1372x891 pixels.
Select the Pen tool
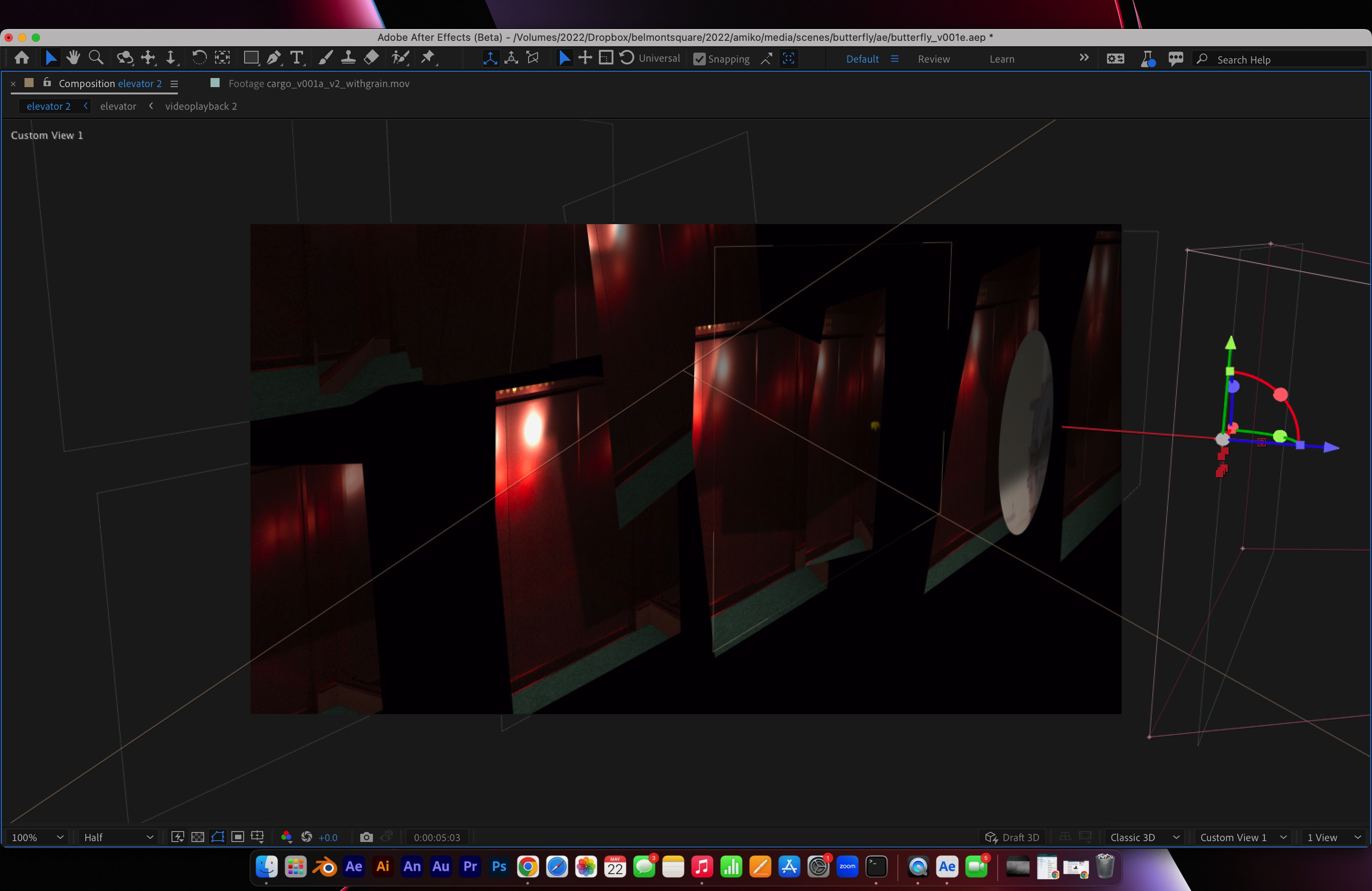[x=274, y=58]
